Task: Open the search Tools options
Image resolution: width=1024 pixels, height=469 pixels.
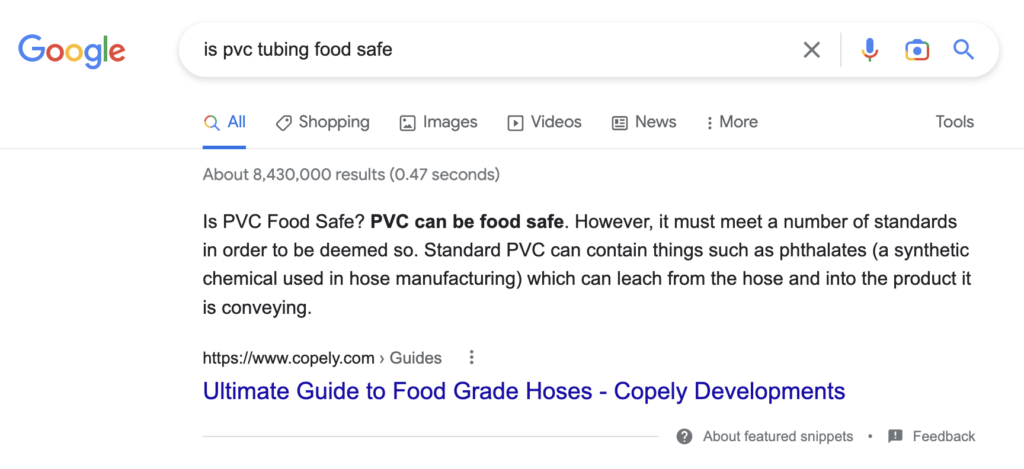Action: point(954,122)
